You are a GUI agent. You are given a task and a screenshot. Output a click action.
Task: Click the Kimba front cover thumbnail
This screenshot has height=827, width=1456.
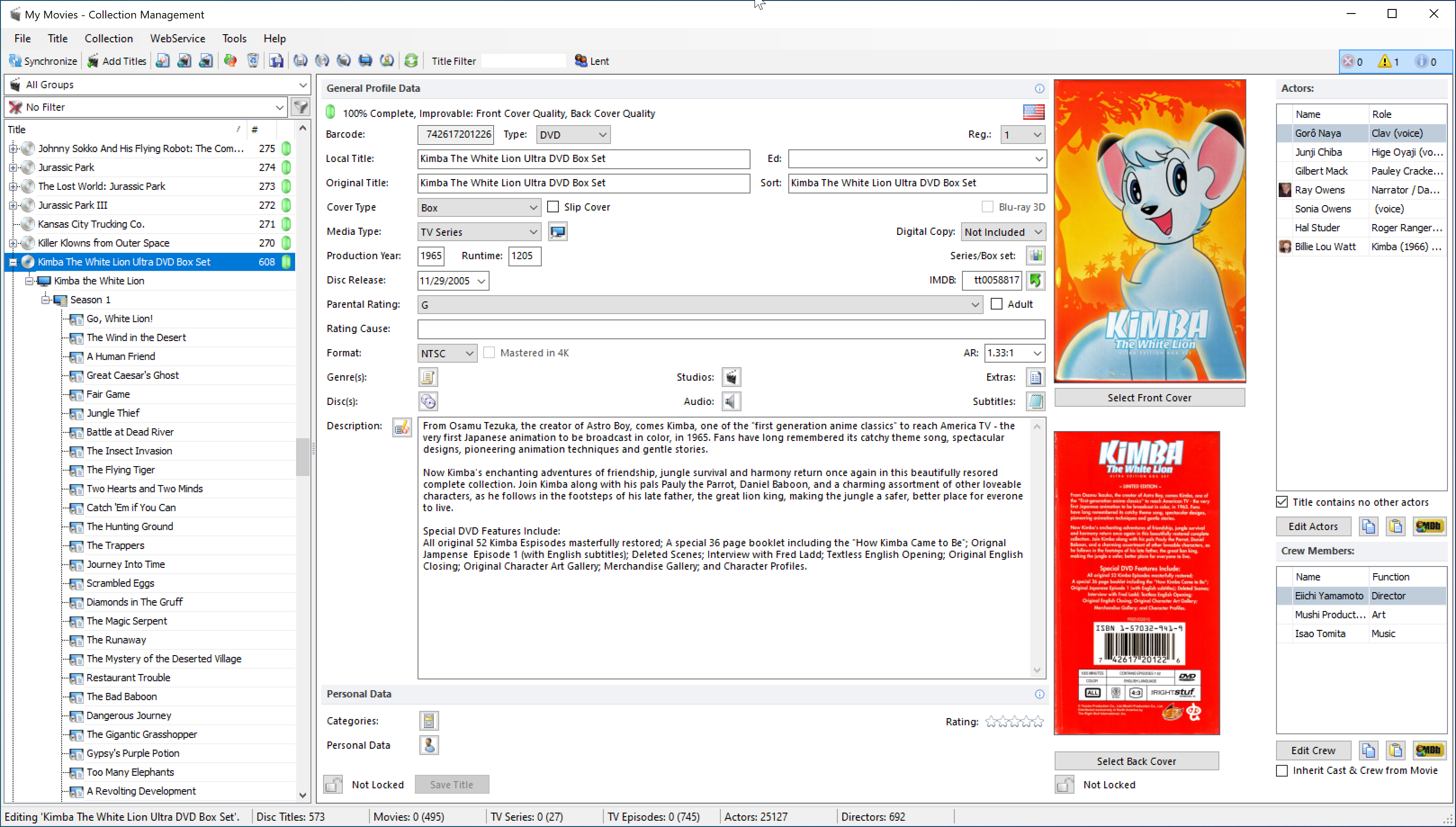pos(1150,231)
